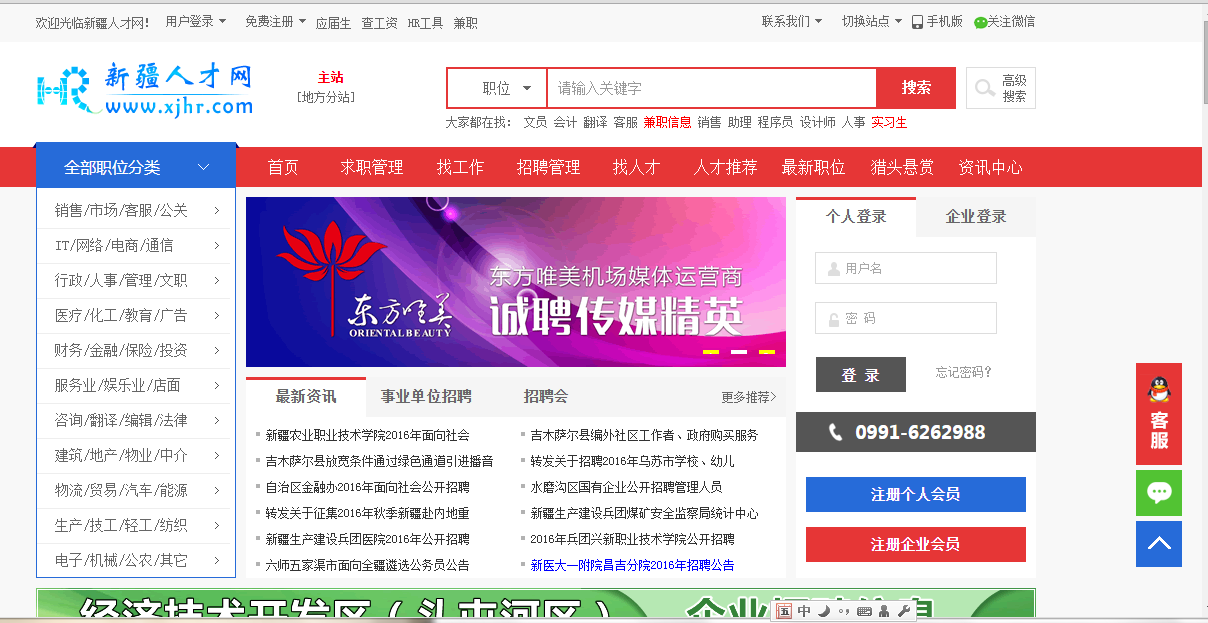Image resolution: width=1208 pixels, height=623 pixels.
Task: Select the first banner carousel dot
Action: [711, 352]
